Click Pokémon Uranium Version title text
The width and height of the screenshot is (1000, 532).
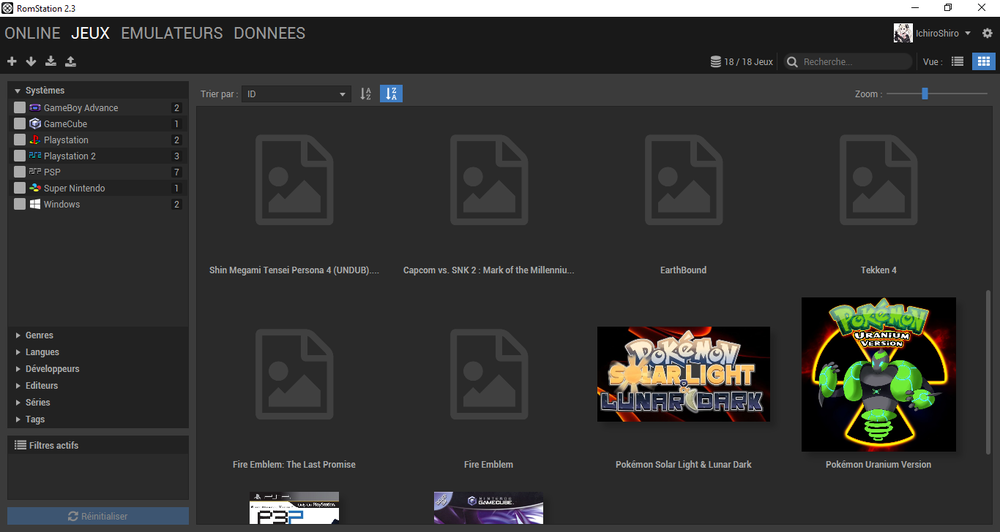(878, 464)
